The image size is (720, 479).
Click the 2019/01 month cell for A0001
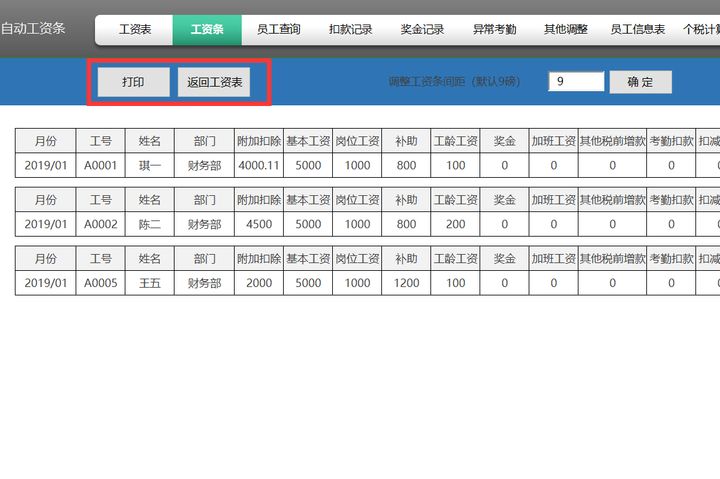pyautogui.click(x=45, y=165)
